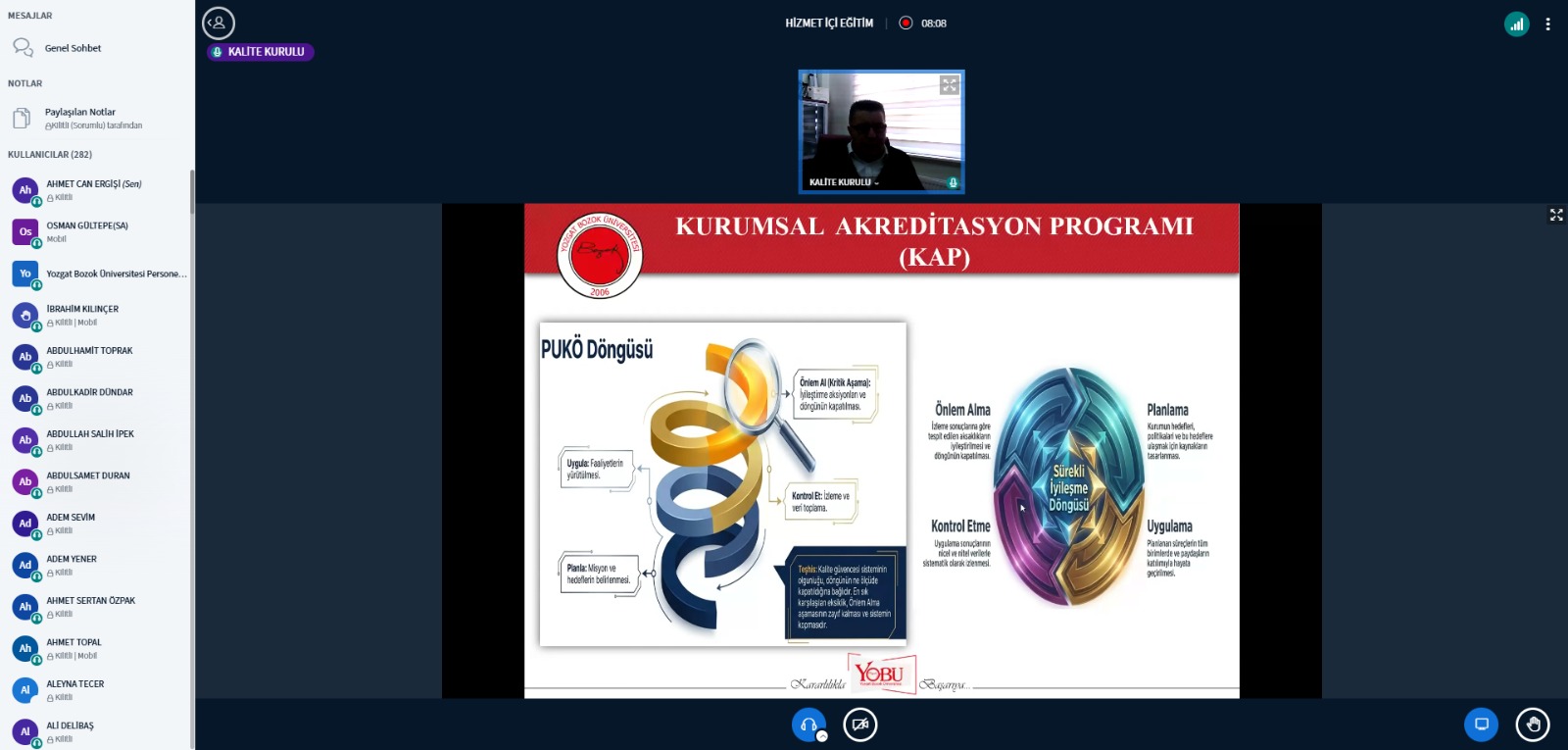Make the webcam video fullscreen
Image resolution: width=1568 pixels, height=750 pixels.
click(x=949, y=86)
